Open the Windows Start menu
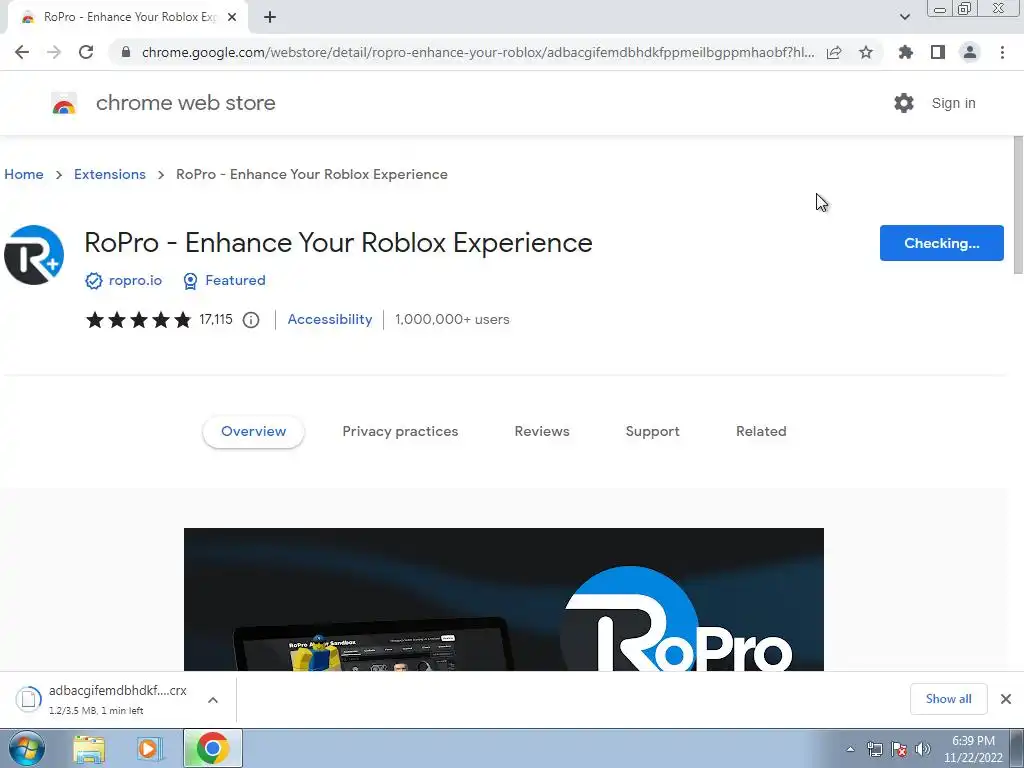 (x=26, y=748)
